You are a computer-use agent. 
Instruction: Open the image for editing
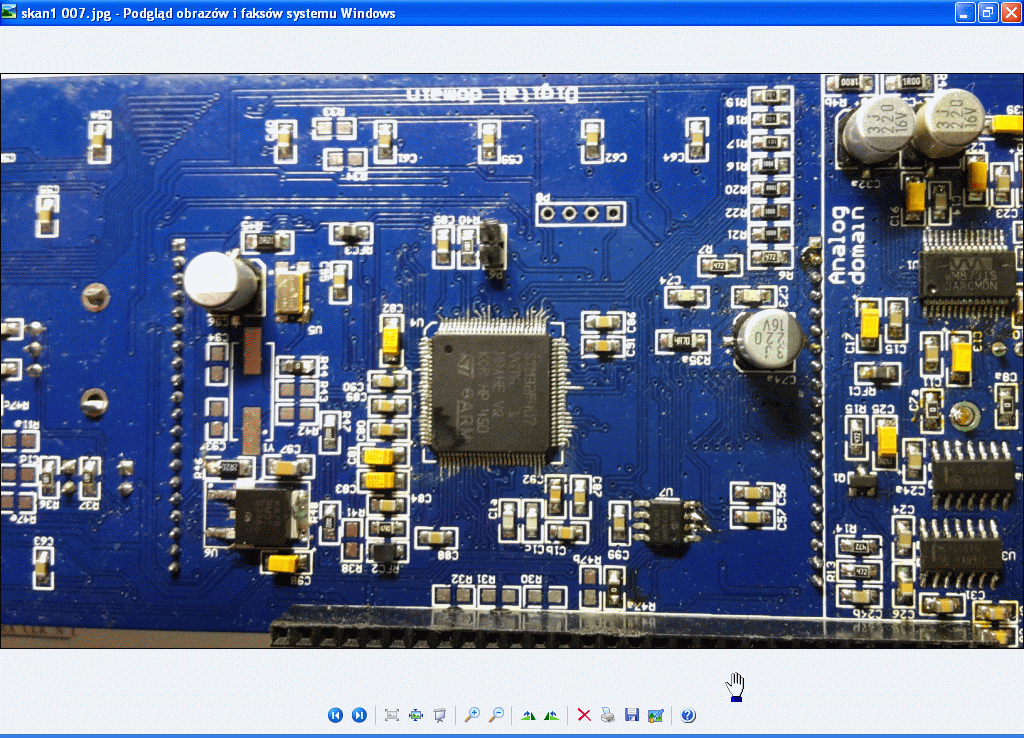pos(655,715)
